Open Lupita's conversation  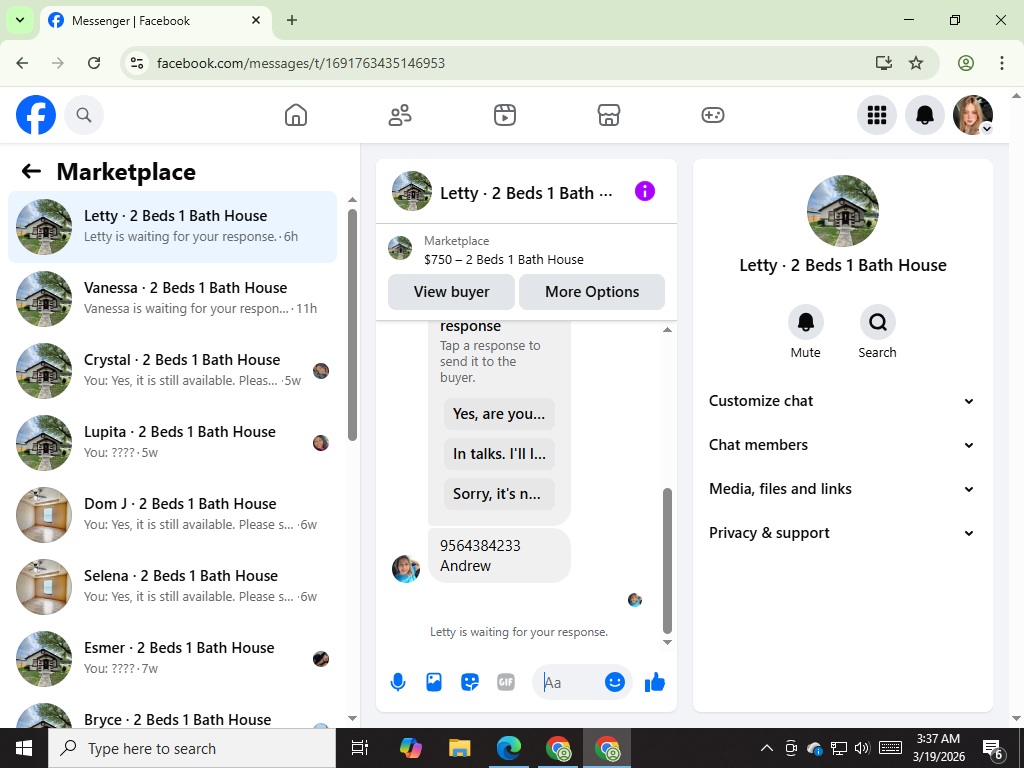[172, 442]
